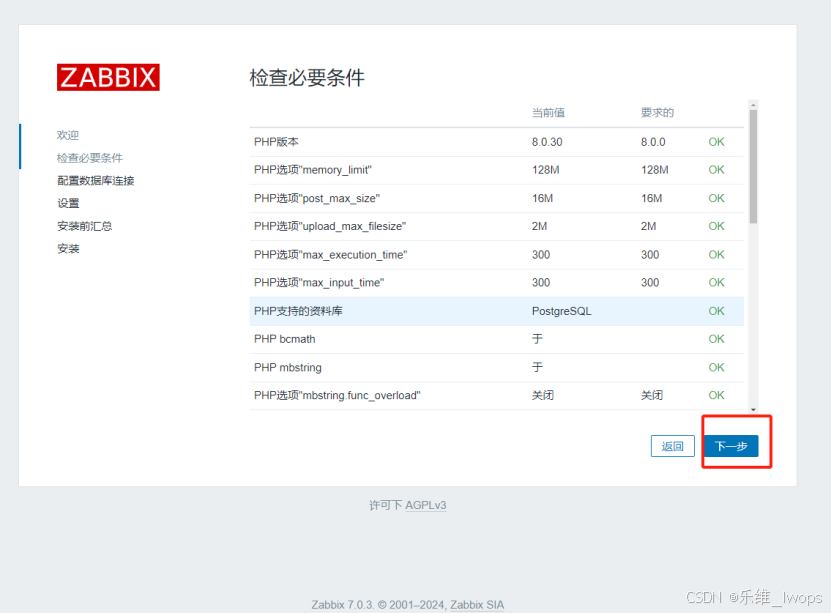Image resolution: width=831 pixels, height=613 pixels.
Task: Select the 安装前汇总 step in sidebar
Action: coord(84,226)
